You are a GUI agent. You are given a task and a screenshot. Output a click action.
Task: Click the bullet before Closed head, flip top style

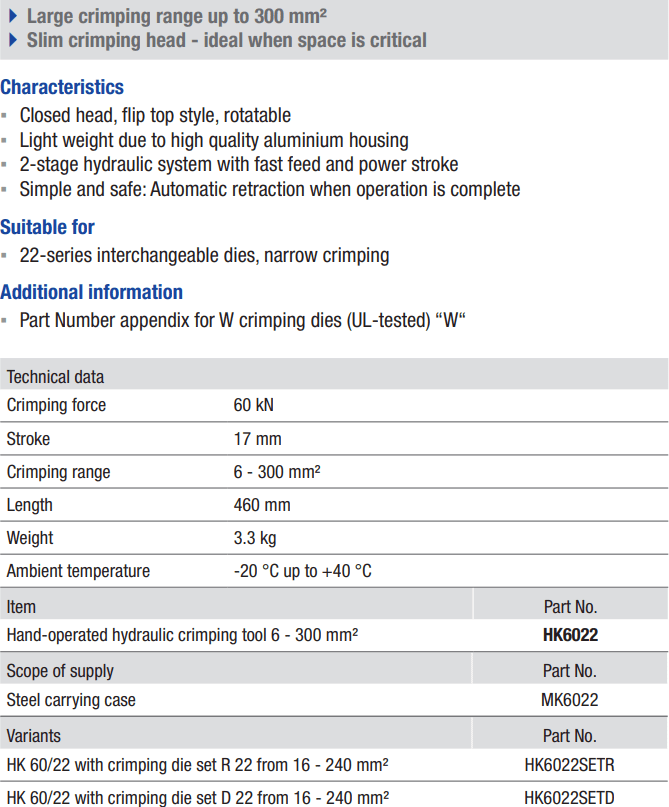(6, 116)
